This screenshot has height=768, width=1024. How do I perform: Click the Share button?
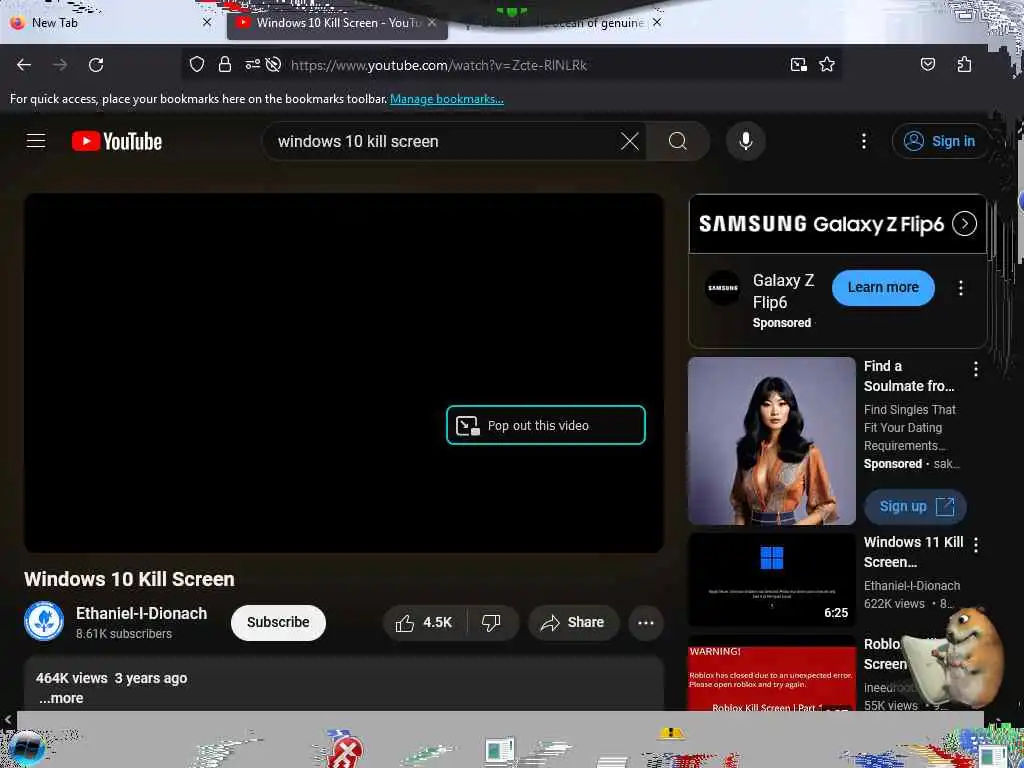coord(573,622)
